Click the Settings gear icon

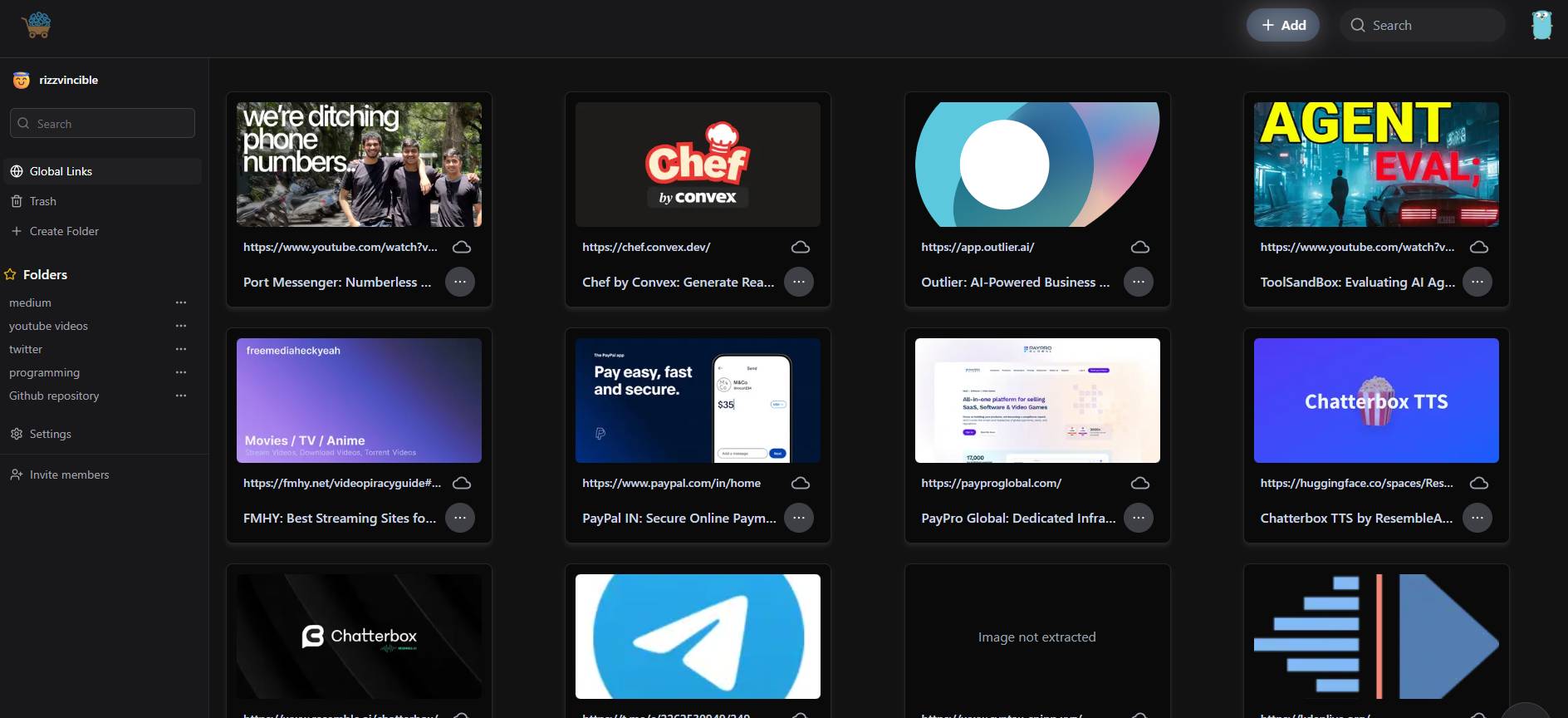[17, 434]
